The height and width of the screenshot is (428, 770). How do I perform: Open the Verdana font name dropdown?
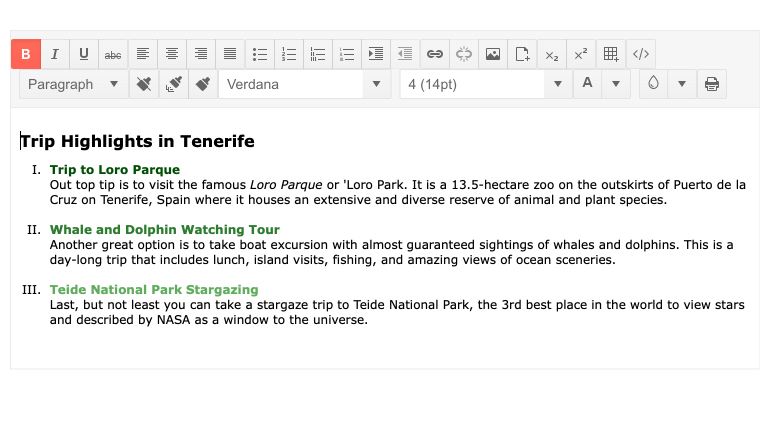[x=304, y=84]
